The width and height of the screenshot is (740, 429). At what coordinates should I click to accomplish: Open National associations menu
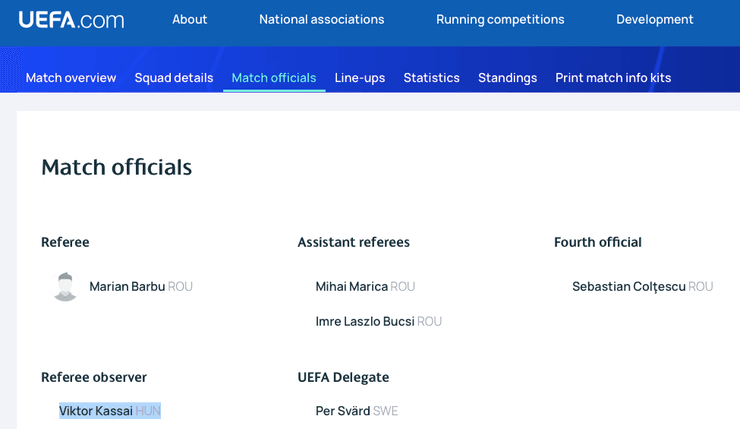(321, 19)
